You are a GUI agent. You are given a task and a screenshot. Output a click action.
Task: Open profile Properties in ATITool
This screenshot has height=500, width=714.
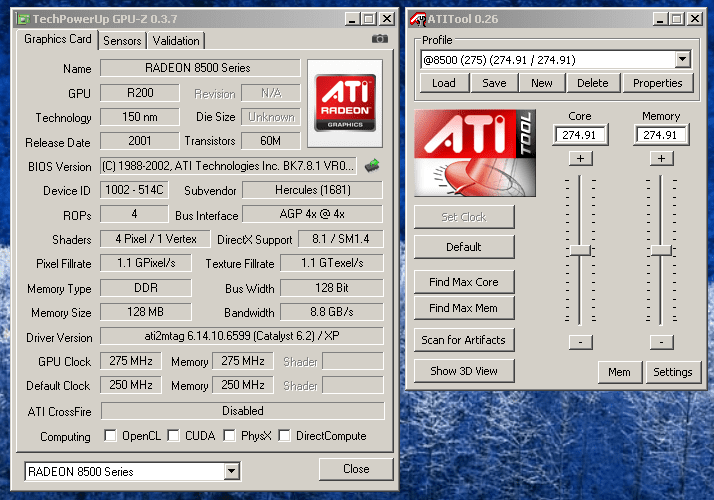click(658, 83)
